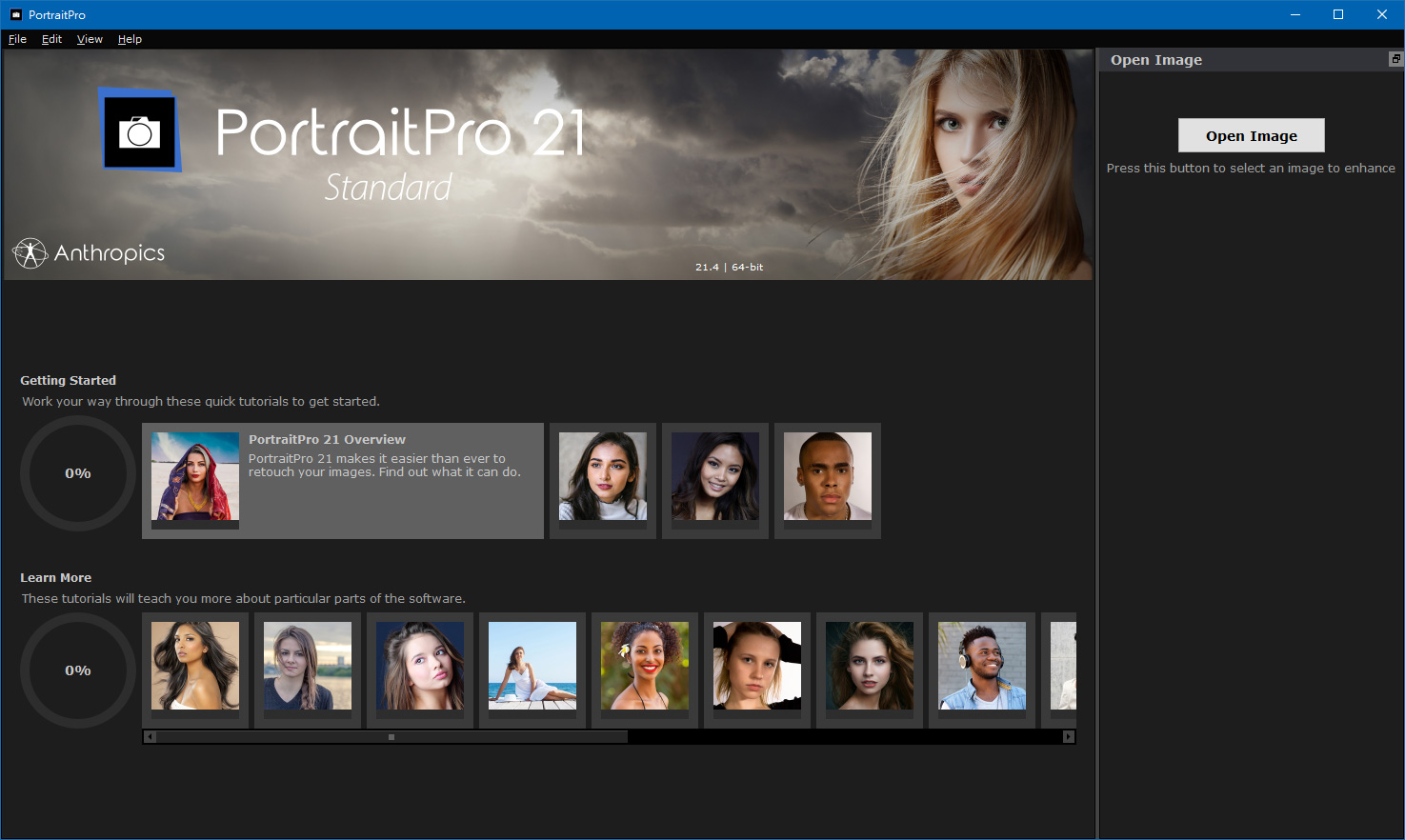The image size is (1405, 840).
Task: Open the woman sitting on beach tutorial
Action: pyautogui.click(x=532, y=670)
